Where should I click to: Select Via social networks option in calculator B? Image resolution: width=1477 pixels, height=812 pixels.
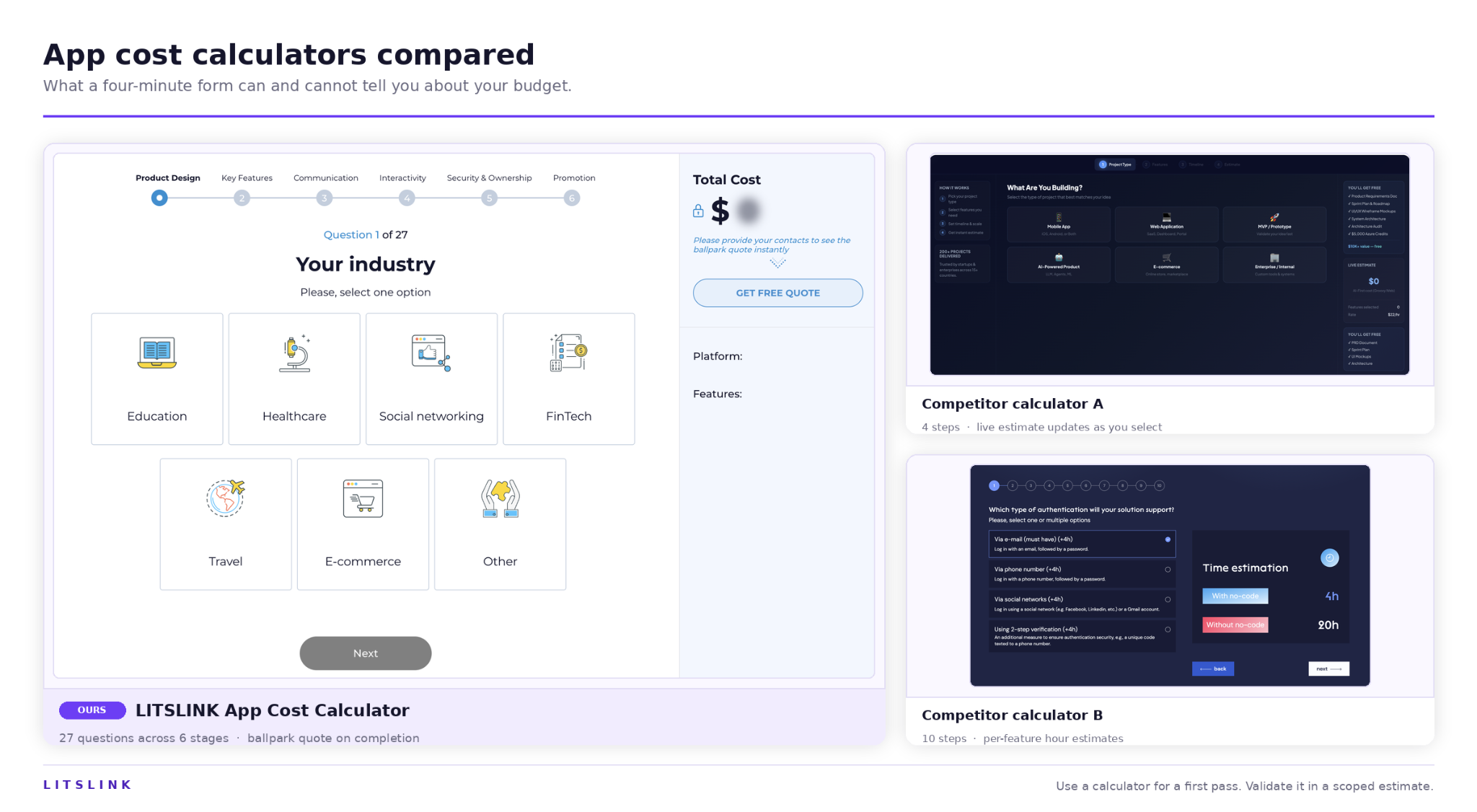(x=1082, y=604)
